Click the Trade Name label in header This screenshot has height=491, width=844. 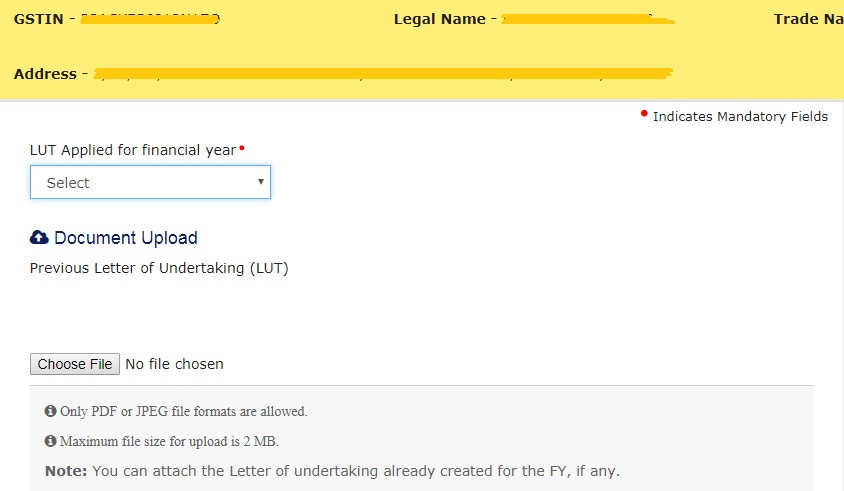(x=808, y=19)
